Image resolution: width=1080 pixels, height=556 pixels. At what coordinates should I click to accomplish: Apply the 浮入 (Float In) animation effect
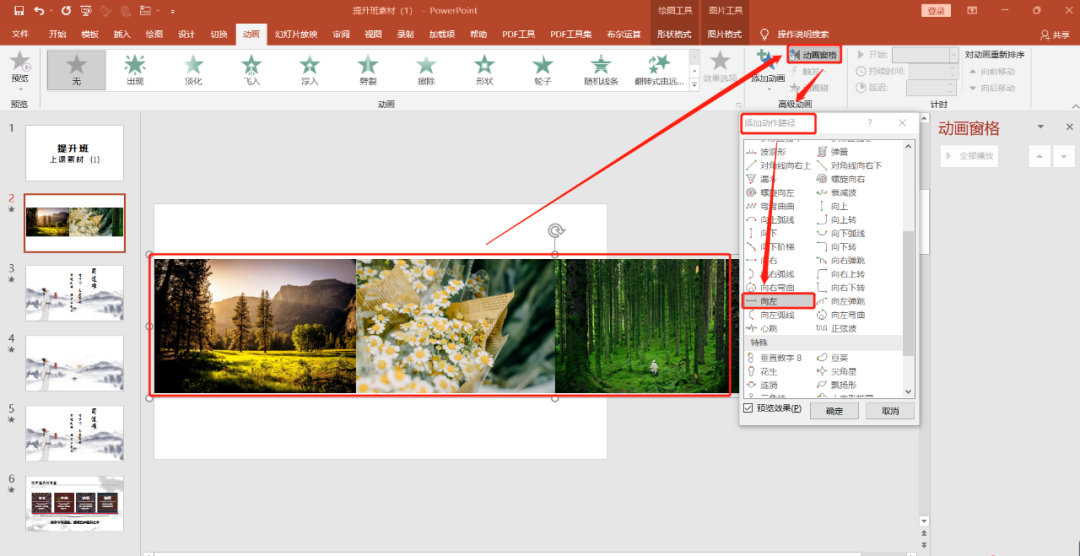tap(310, 70)
